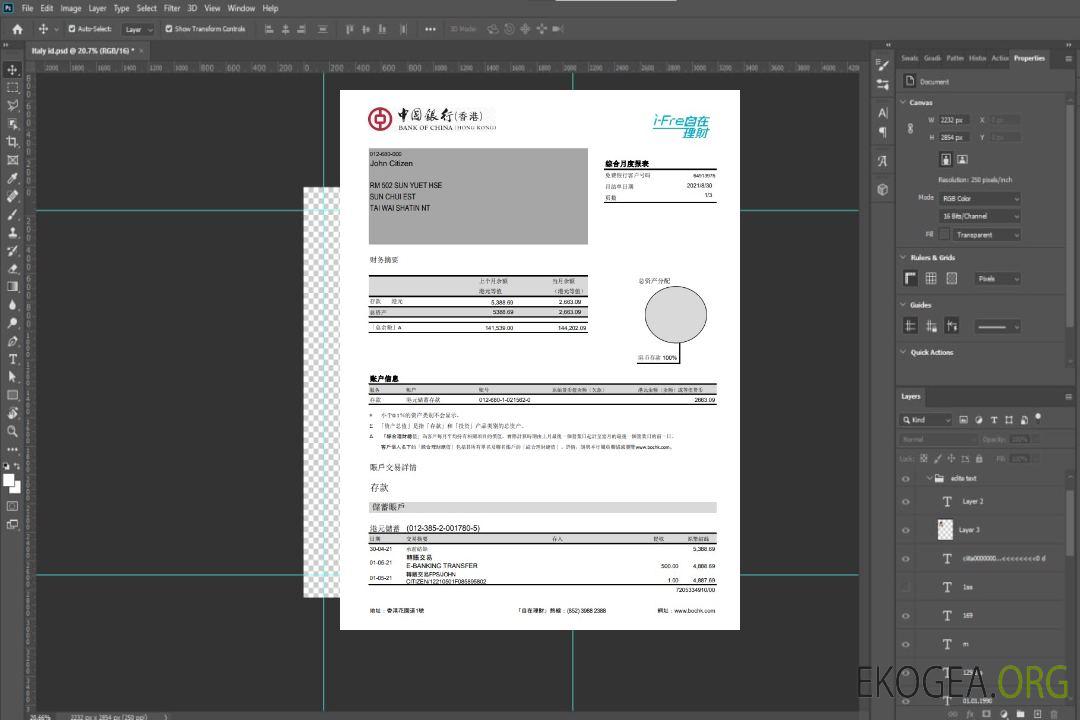The image size is (1080, 720).
Task: Switch to the Properties panel tab
Action: point(1029,59)
